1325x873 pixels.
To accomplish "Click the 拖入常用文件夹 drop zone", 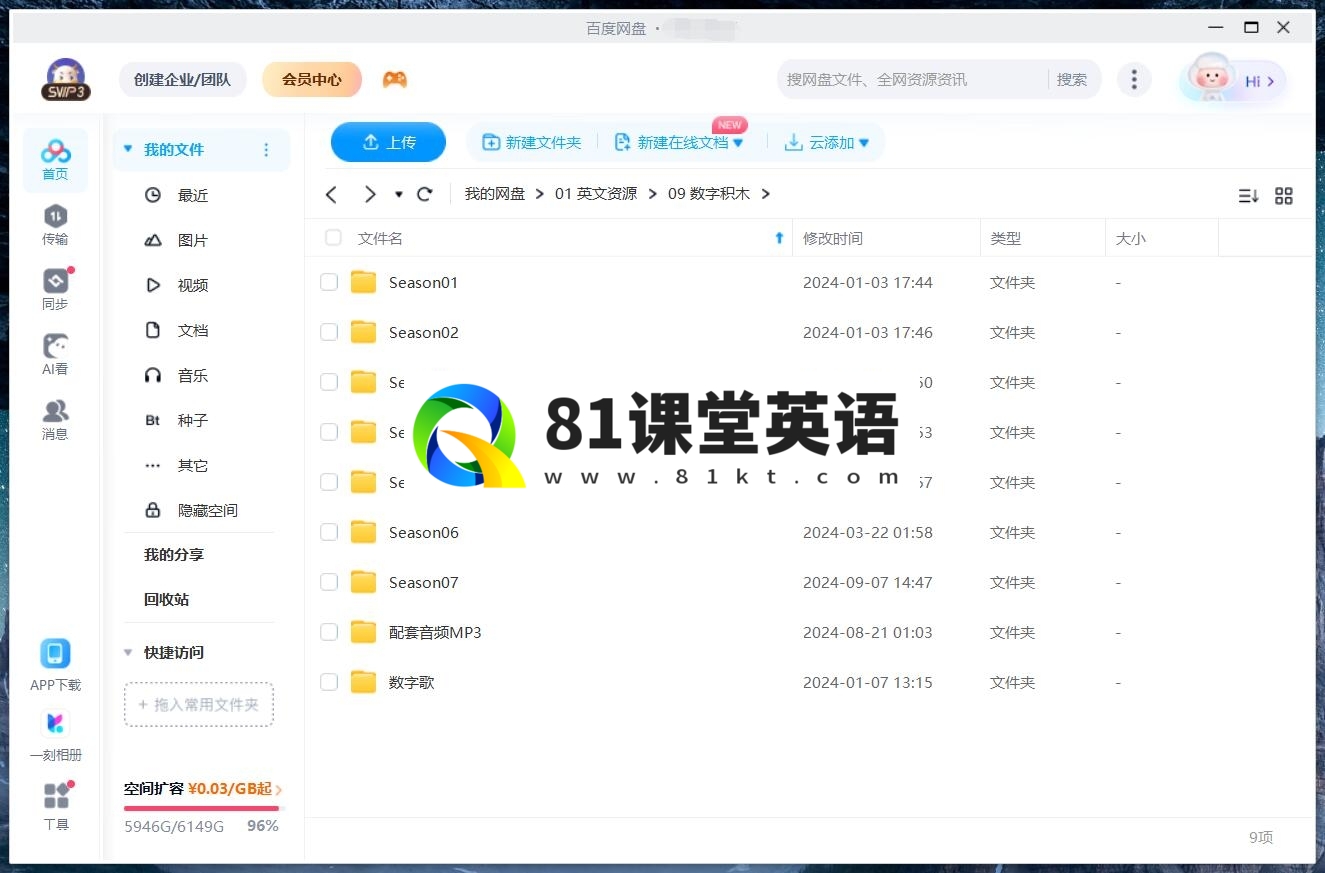I will point(199,704).
